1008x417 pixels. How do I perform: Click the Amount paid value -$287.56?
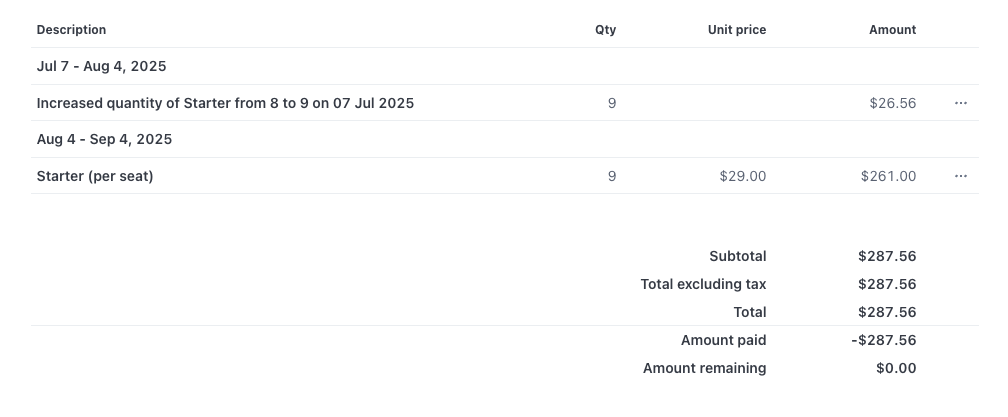[884, 340]
